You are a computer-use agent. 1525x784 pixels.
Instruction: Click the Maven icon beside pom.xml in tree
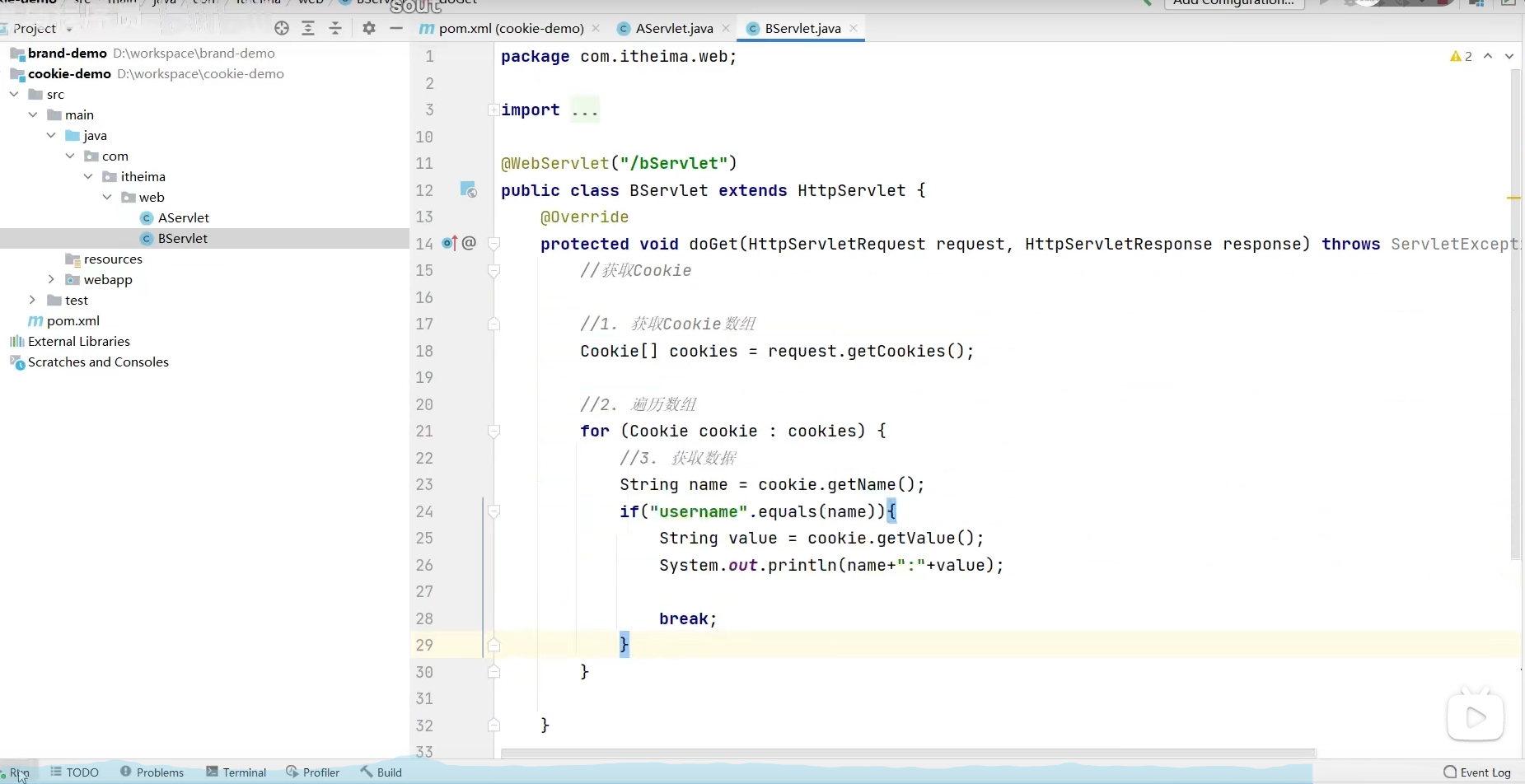(35, 321)
